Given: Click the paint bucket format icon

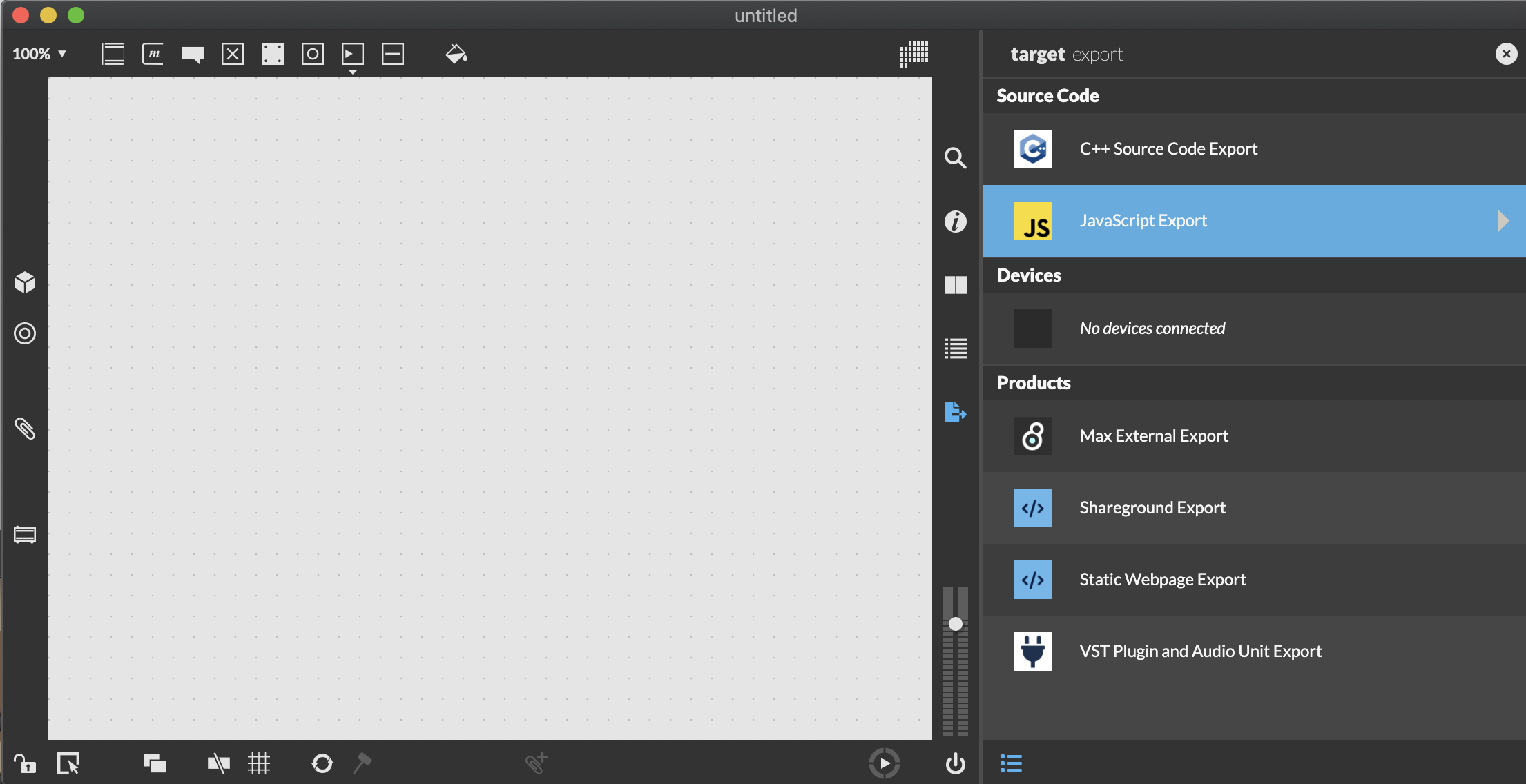Looking at the screenshot, I should click(x=456, y=54).
